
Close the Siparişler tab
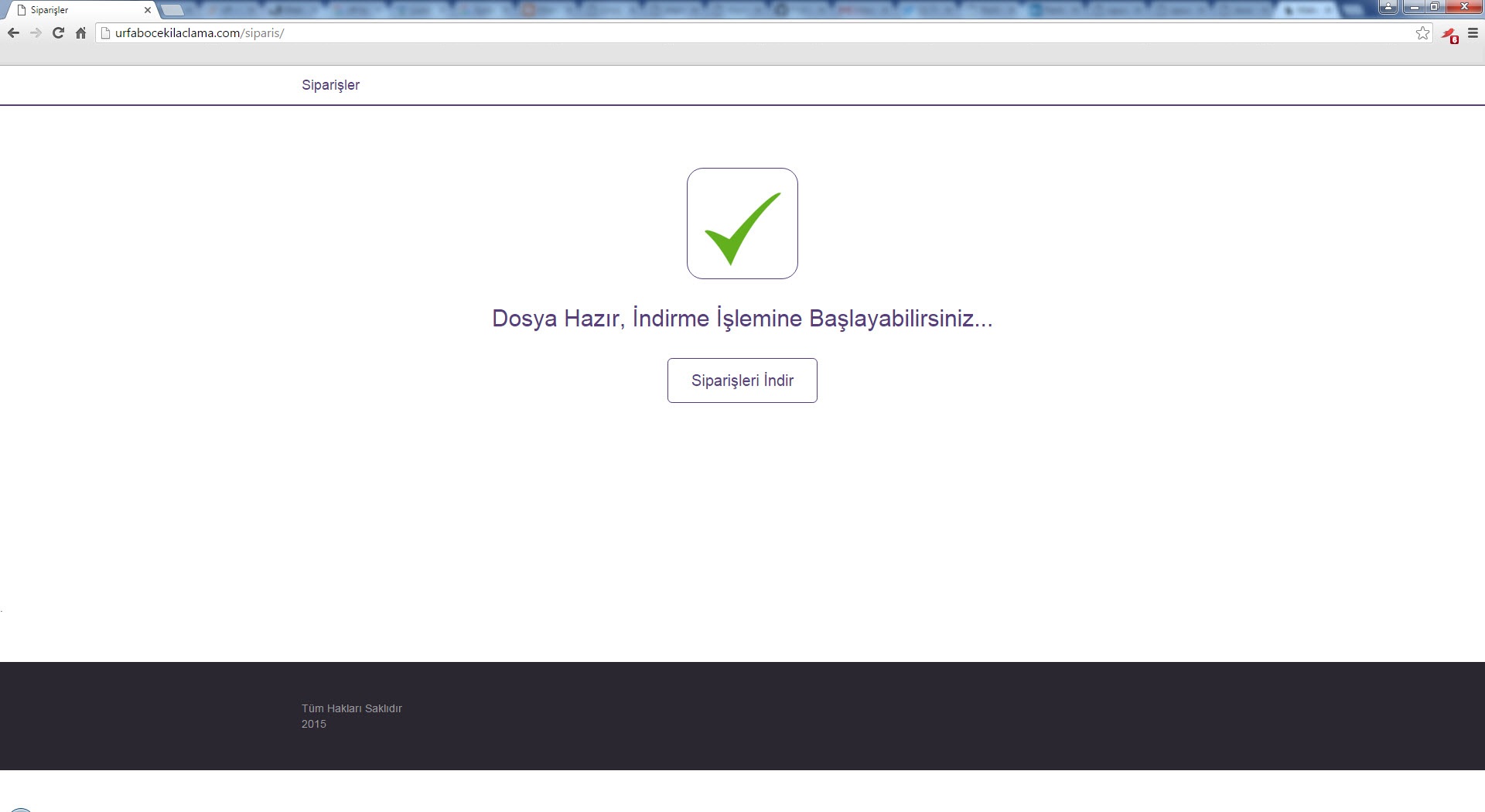(148, 10)
